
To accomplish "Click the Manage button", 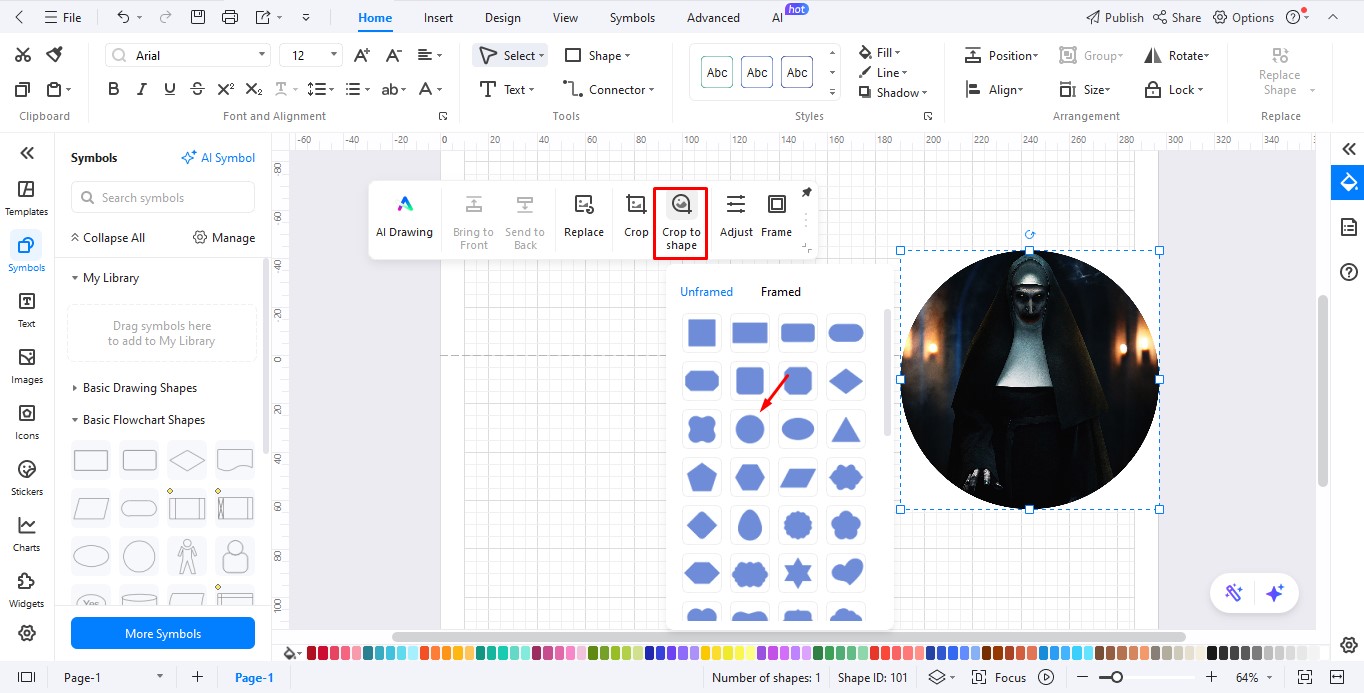I will (224, 238).
